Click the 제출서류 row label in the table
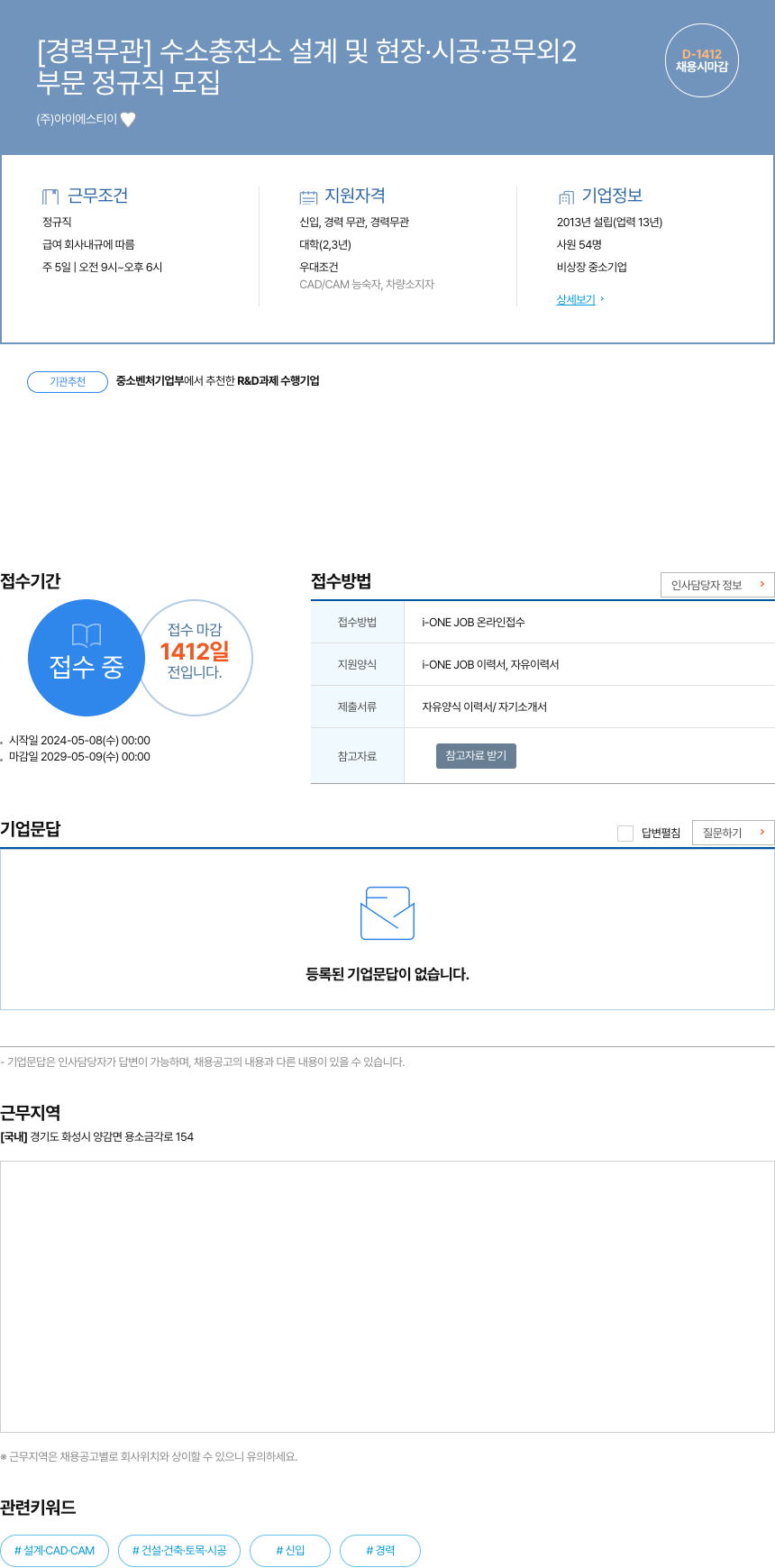This screenshot has width=775, height=1568. tap(357, 707)
